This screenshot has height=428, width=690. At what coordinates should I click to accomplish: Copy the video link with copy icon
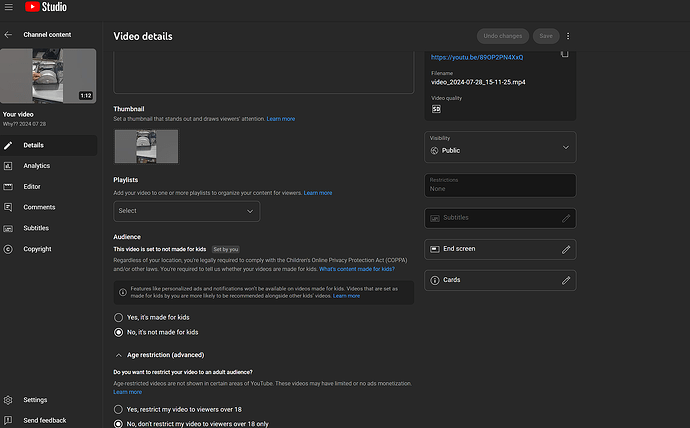(x=565, y=54)
